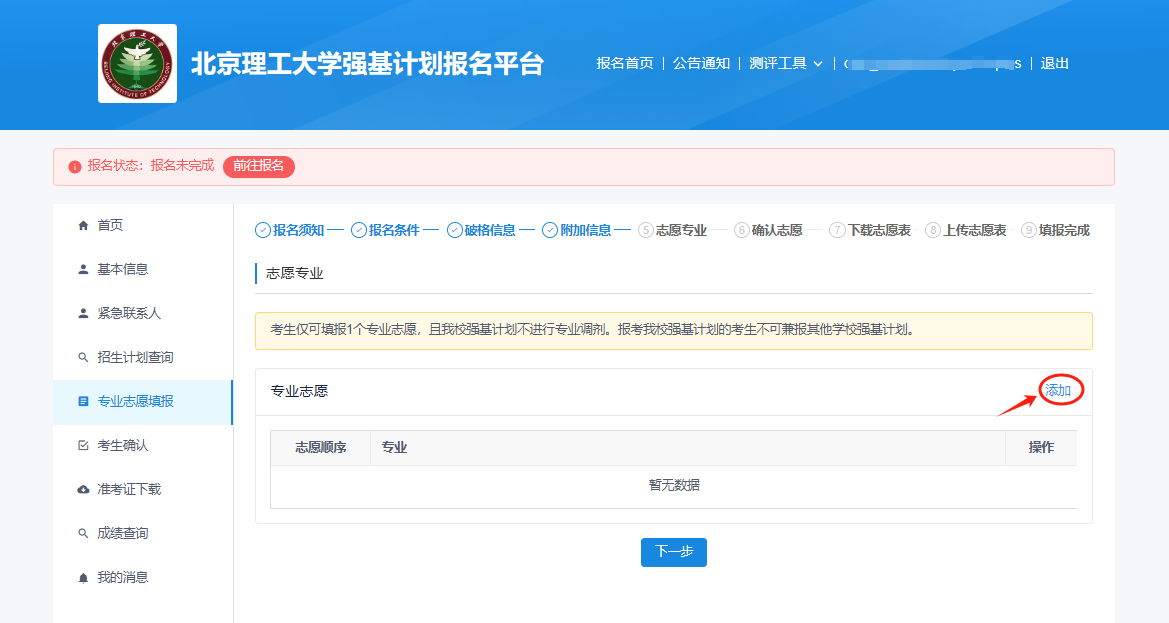Jump to the 报名须知 step label
Image resolution: width=1169 pixels, height=623 pixels.
click(x=298, y=230)
